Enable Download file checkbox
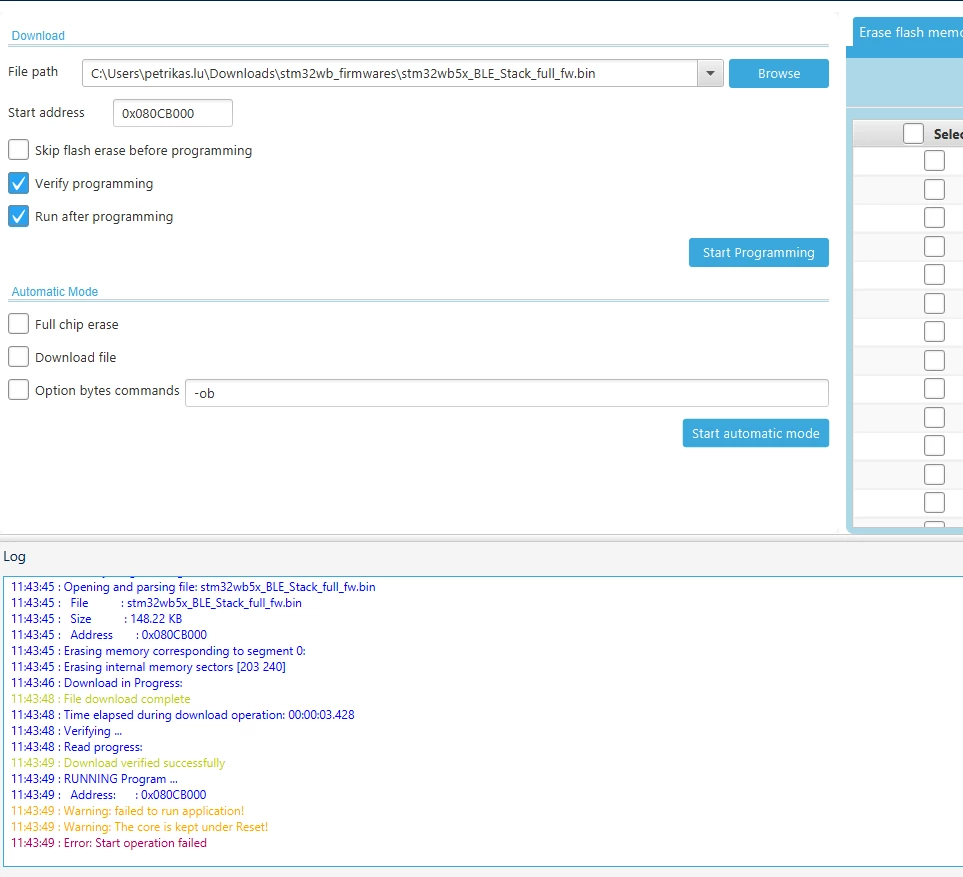The height and width of the screenshot is (877, 963). (18, 357)
